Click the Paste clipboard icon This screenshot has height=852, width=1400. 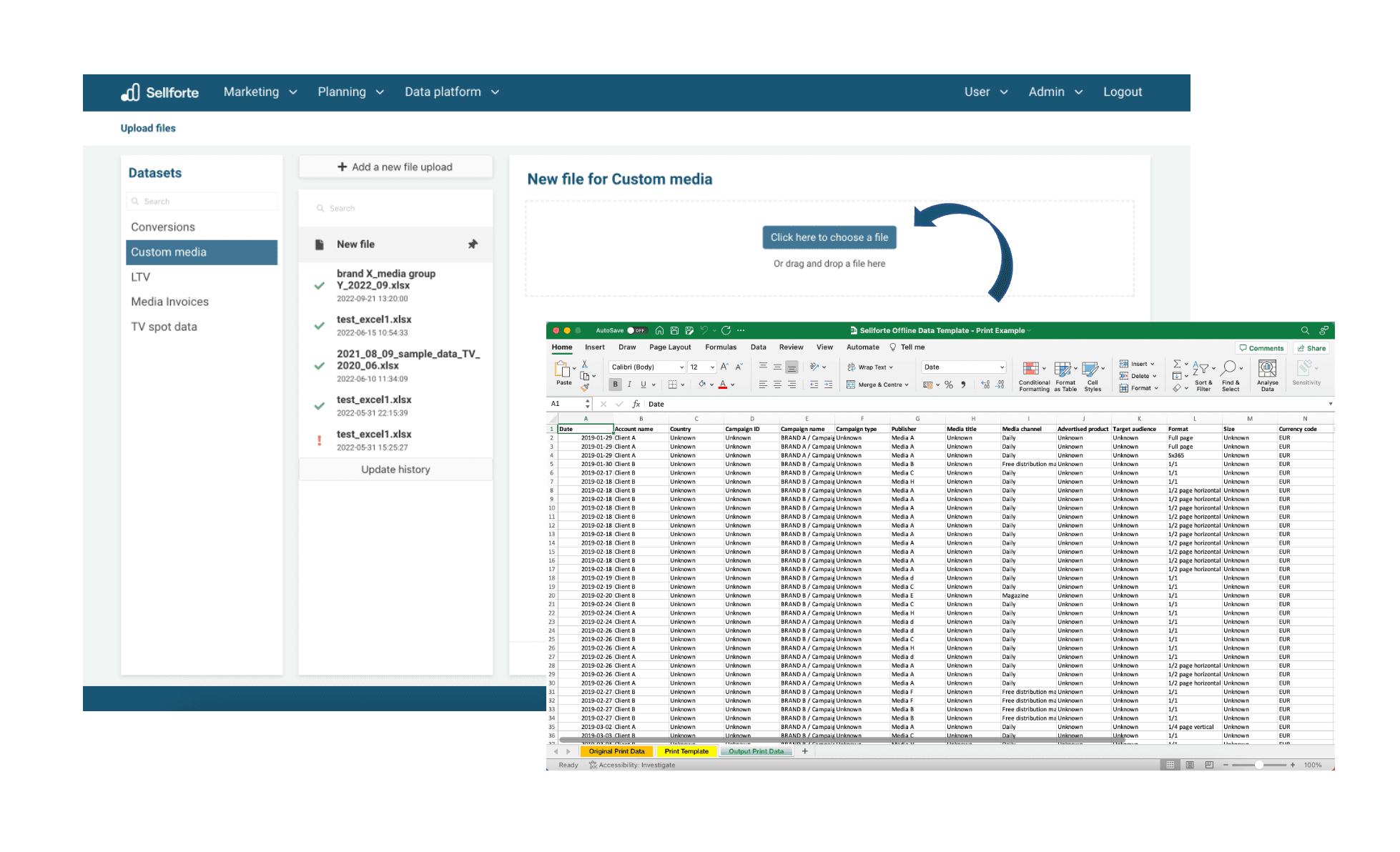[x=563, y=370]
